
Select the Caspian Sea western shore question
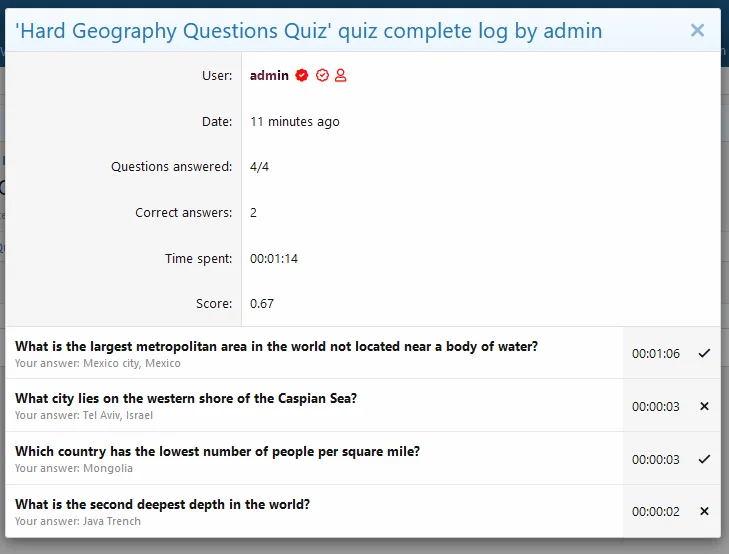186,398
